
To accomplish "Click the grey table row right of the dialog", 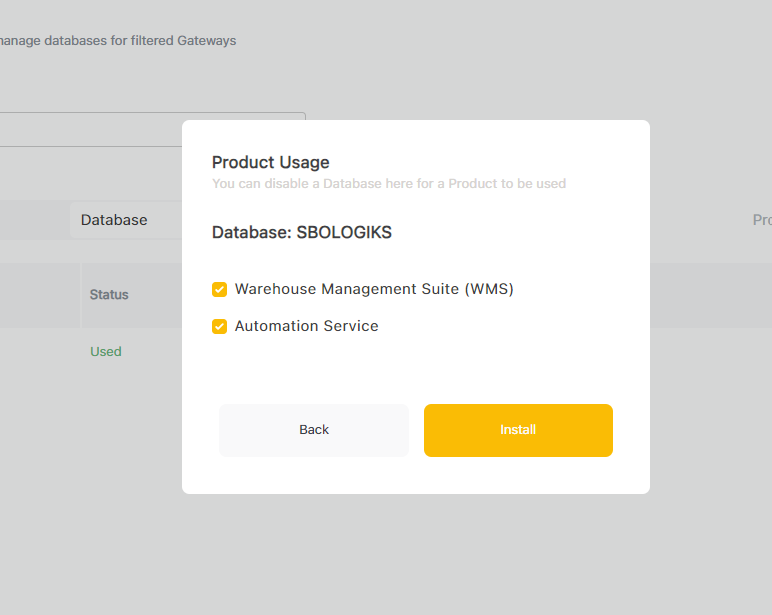I will [710, 295].
